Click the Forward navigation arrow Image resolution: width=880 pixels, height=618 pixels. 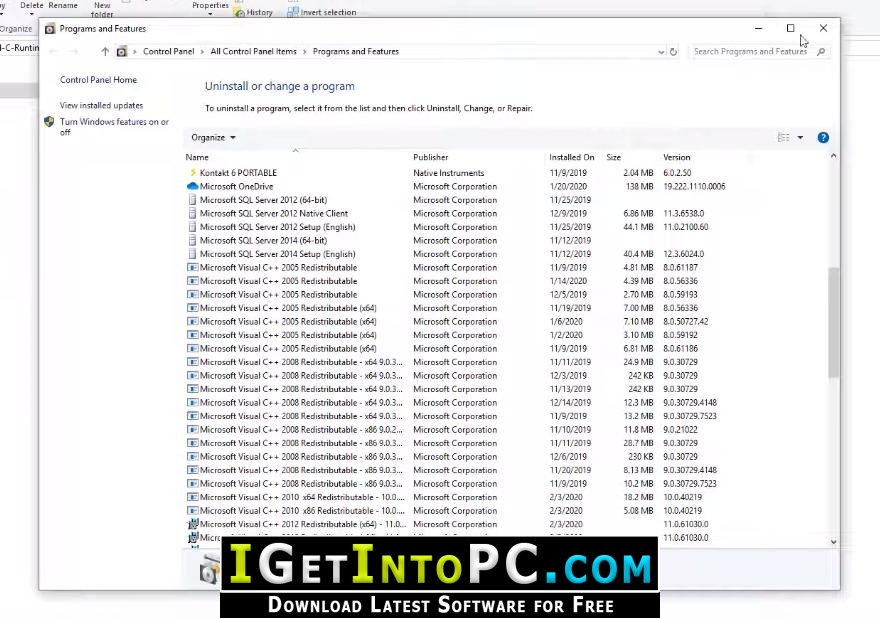click(74, 52)
